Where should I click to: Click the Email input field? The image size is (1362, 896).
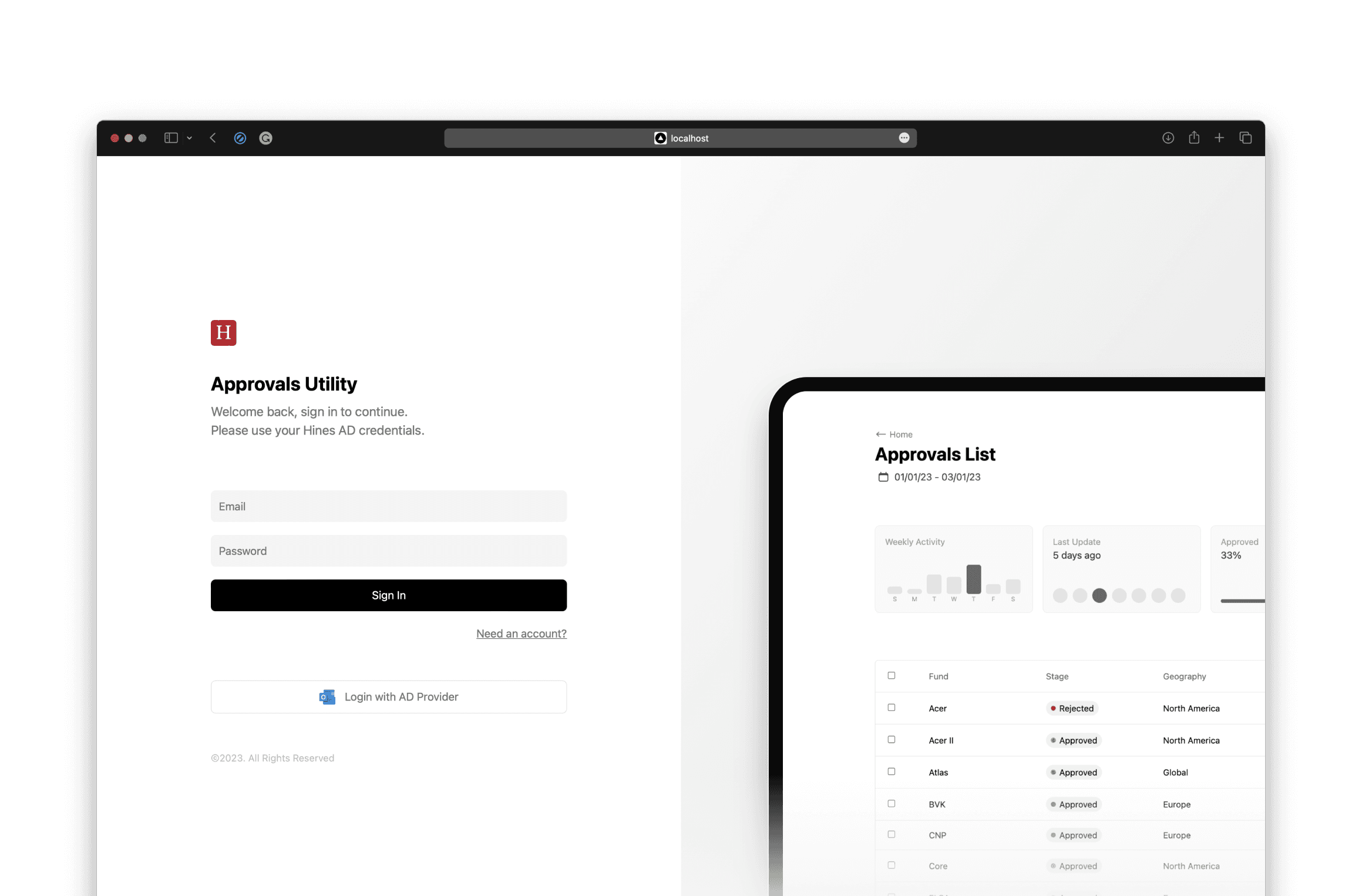[389, 506]
